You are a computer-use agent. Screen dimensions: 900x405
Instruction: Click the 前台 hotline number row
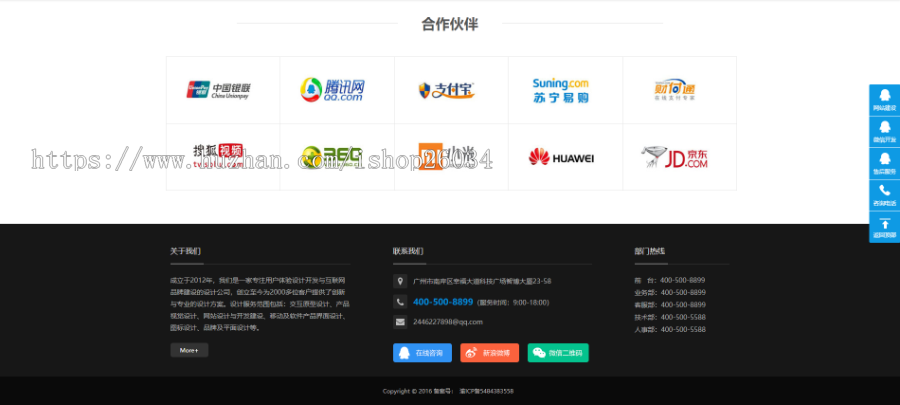pos(670,281)
